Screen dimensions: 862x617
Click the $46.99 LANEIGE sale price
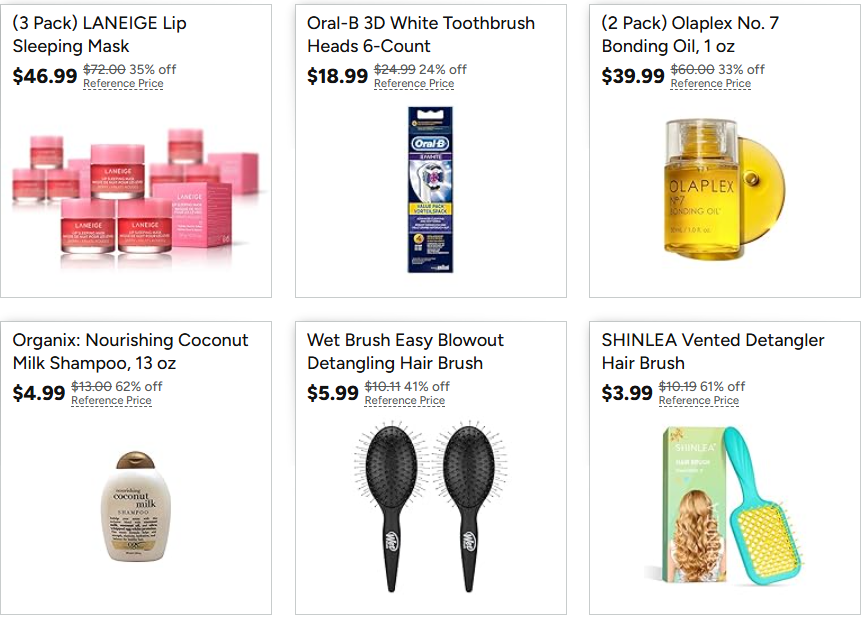[x=45, y=76]
